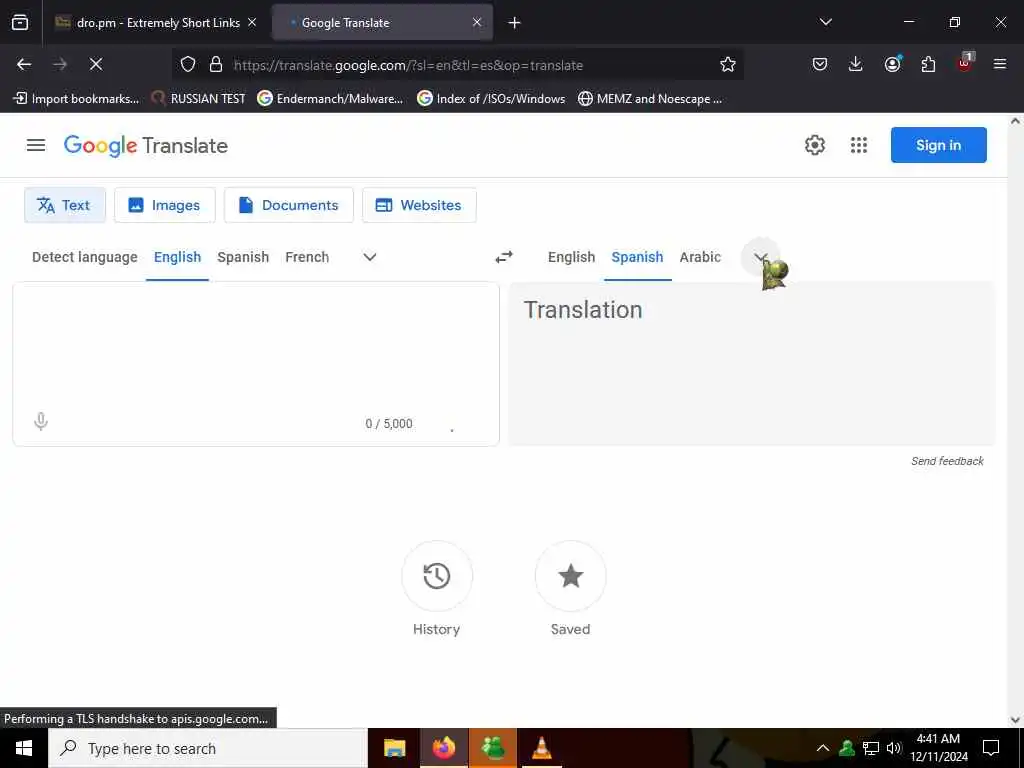
Task: Choose Spanish as source language
Action: [243, 257]
